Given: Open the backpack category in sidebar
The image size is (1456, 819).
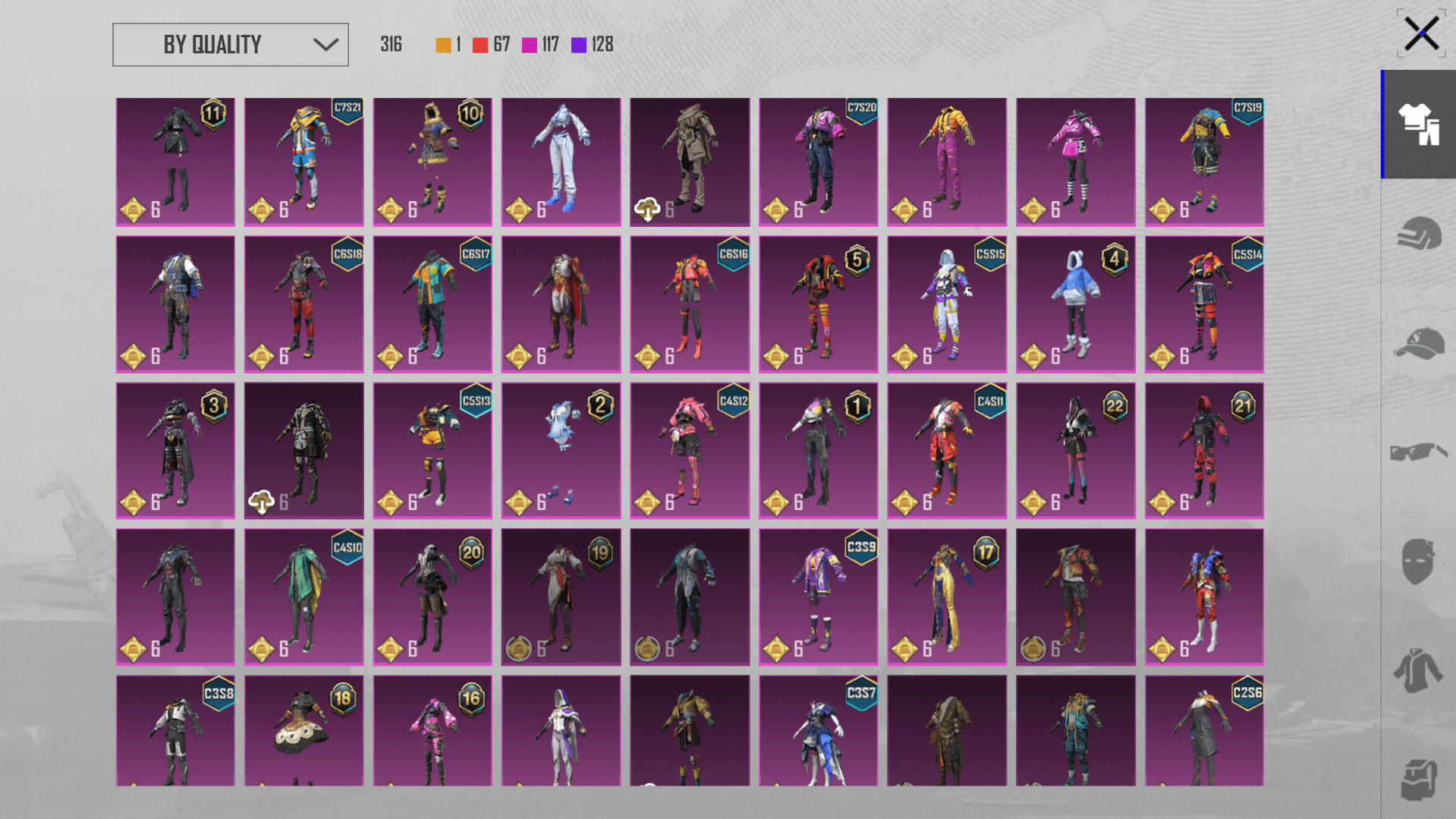Looking at the screenshot, I should pos(1418,780).
